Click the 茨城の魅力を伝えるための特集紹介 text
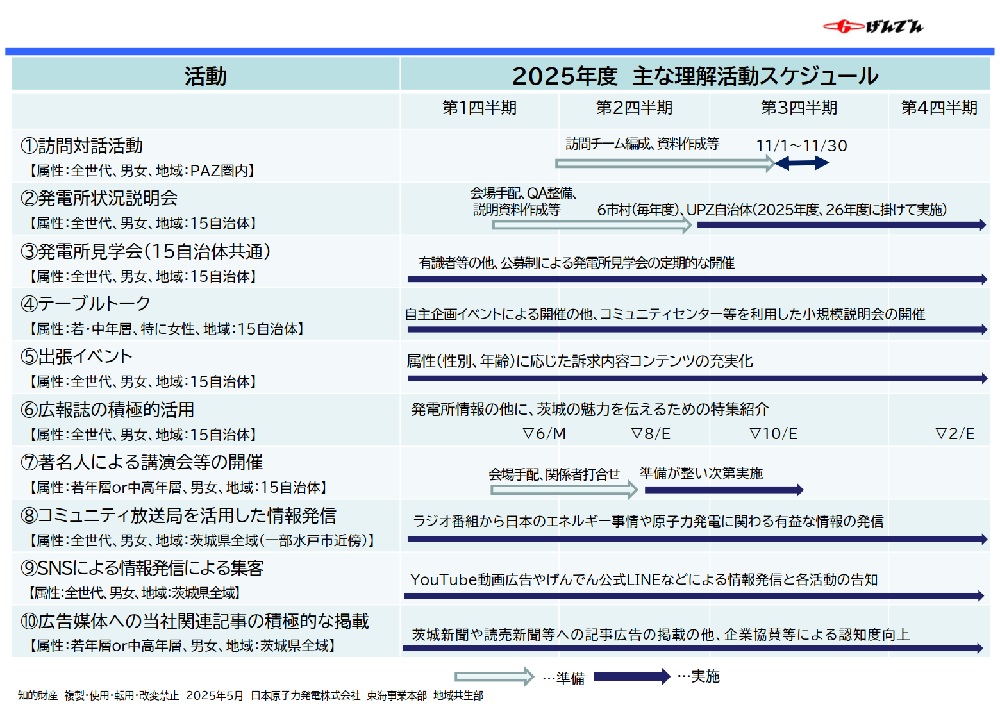Image resolution: width=1000 pixels, height=707 pixels. (652, 409)
